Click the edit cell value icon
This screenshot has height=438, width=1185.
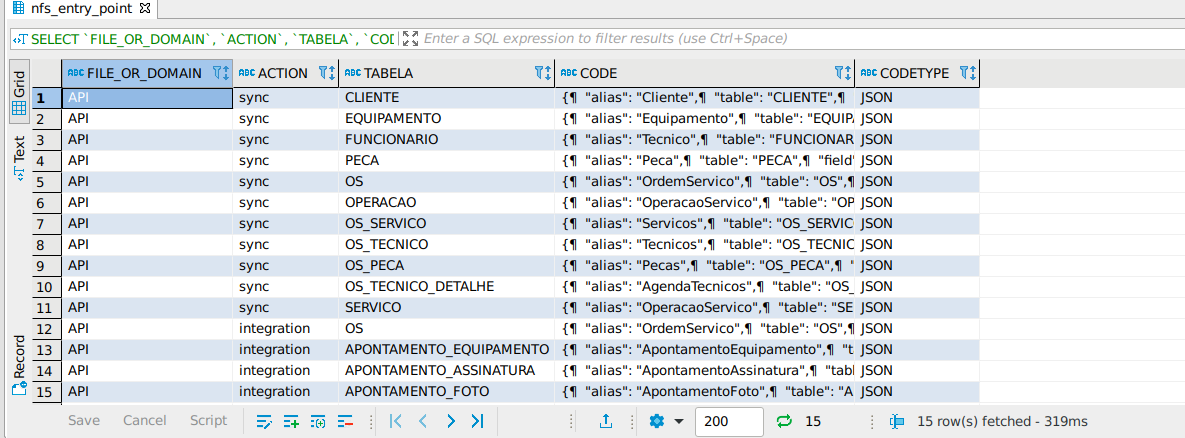point(264,421)
